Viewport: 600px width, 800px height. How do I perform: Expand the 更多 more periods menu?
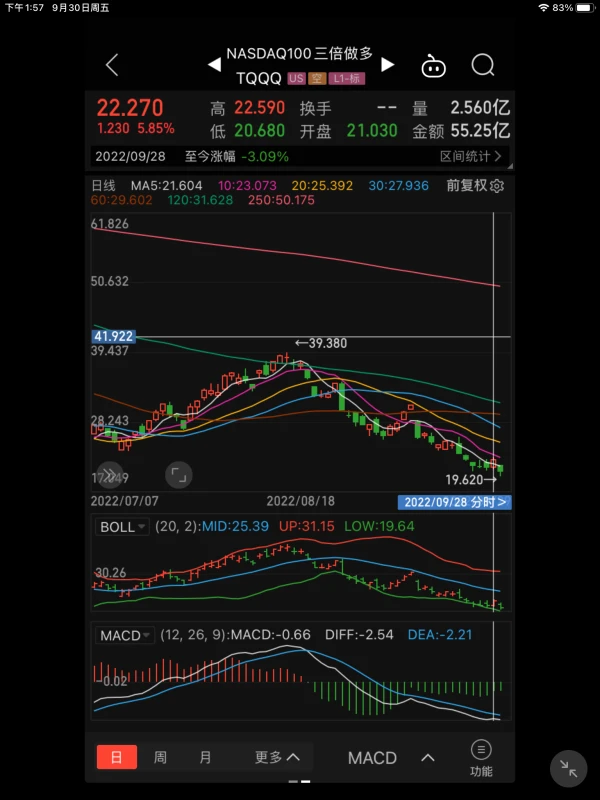pos(277,757)
